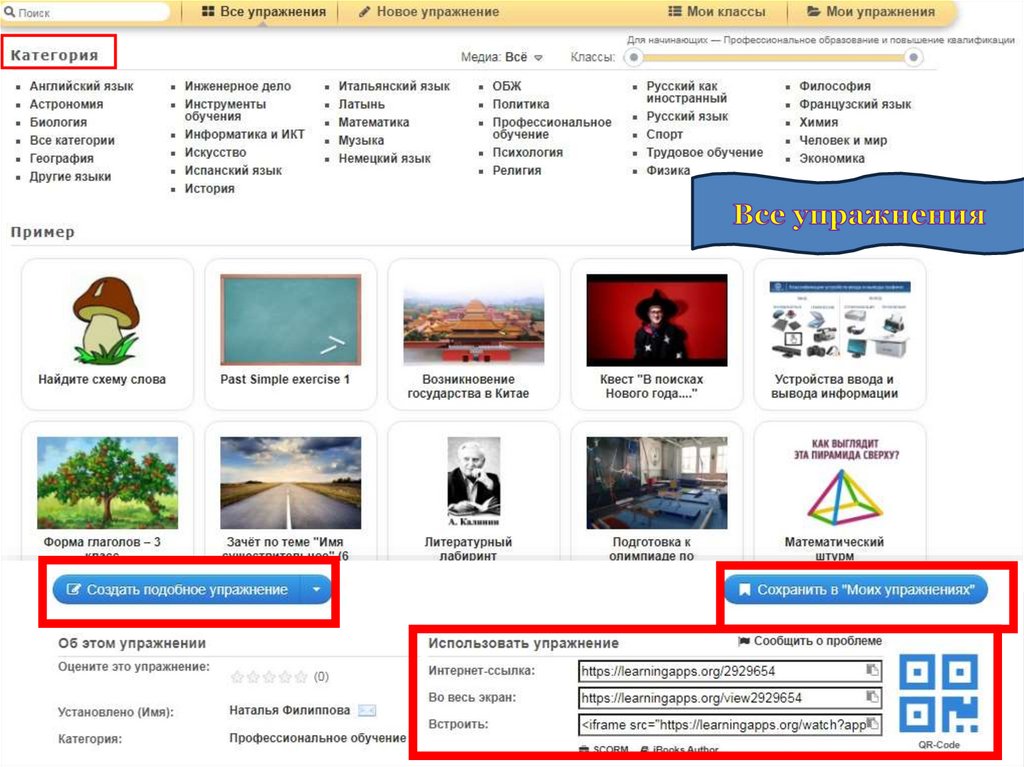
Task: Open the Новое упражнение tab
Action: click(x=428, y=12)
